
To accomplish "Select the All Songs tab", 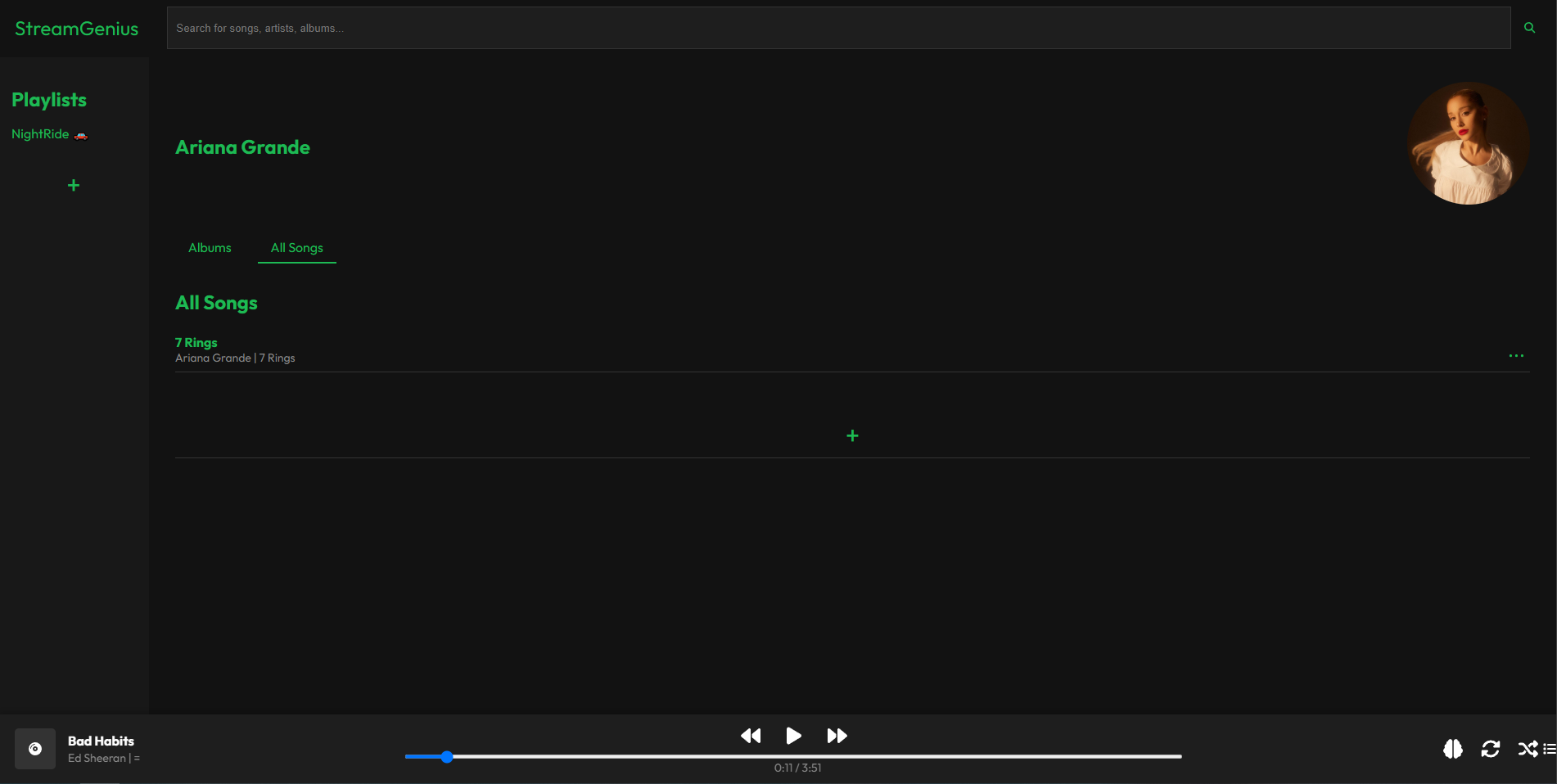I will point(297,248).
